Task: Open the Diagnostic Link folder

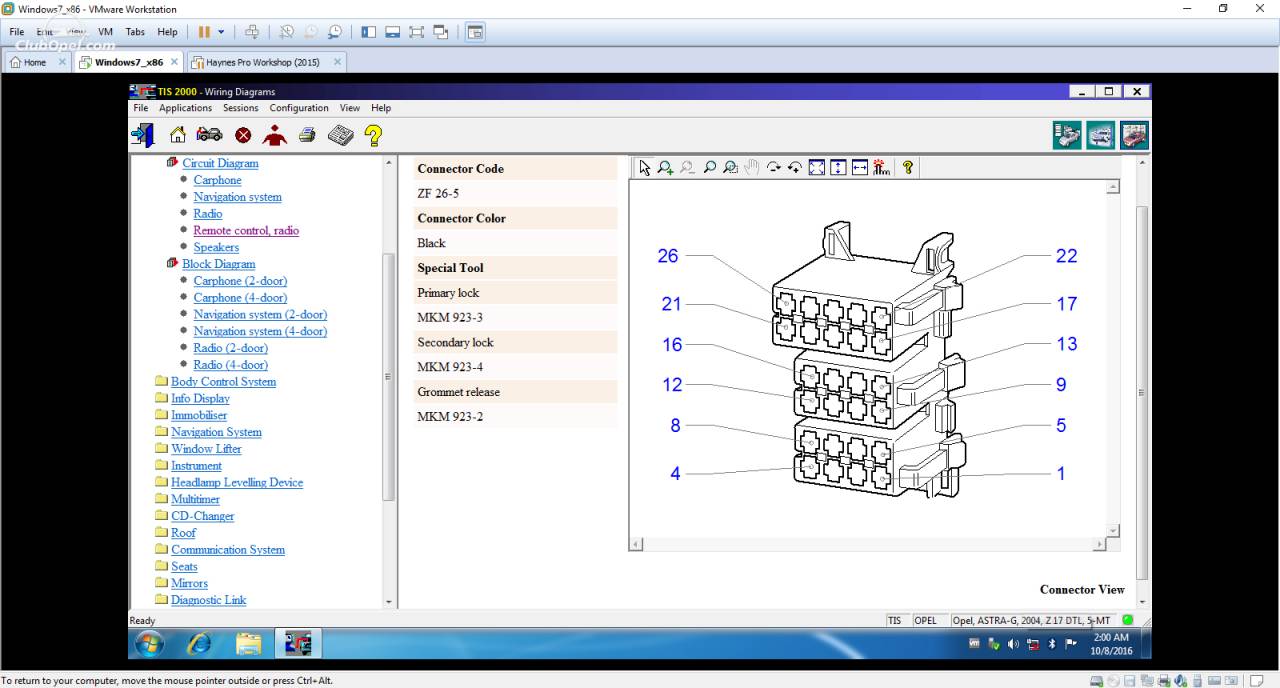Action: tap(208, 600)
